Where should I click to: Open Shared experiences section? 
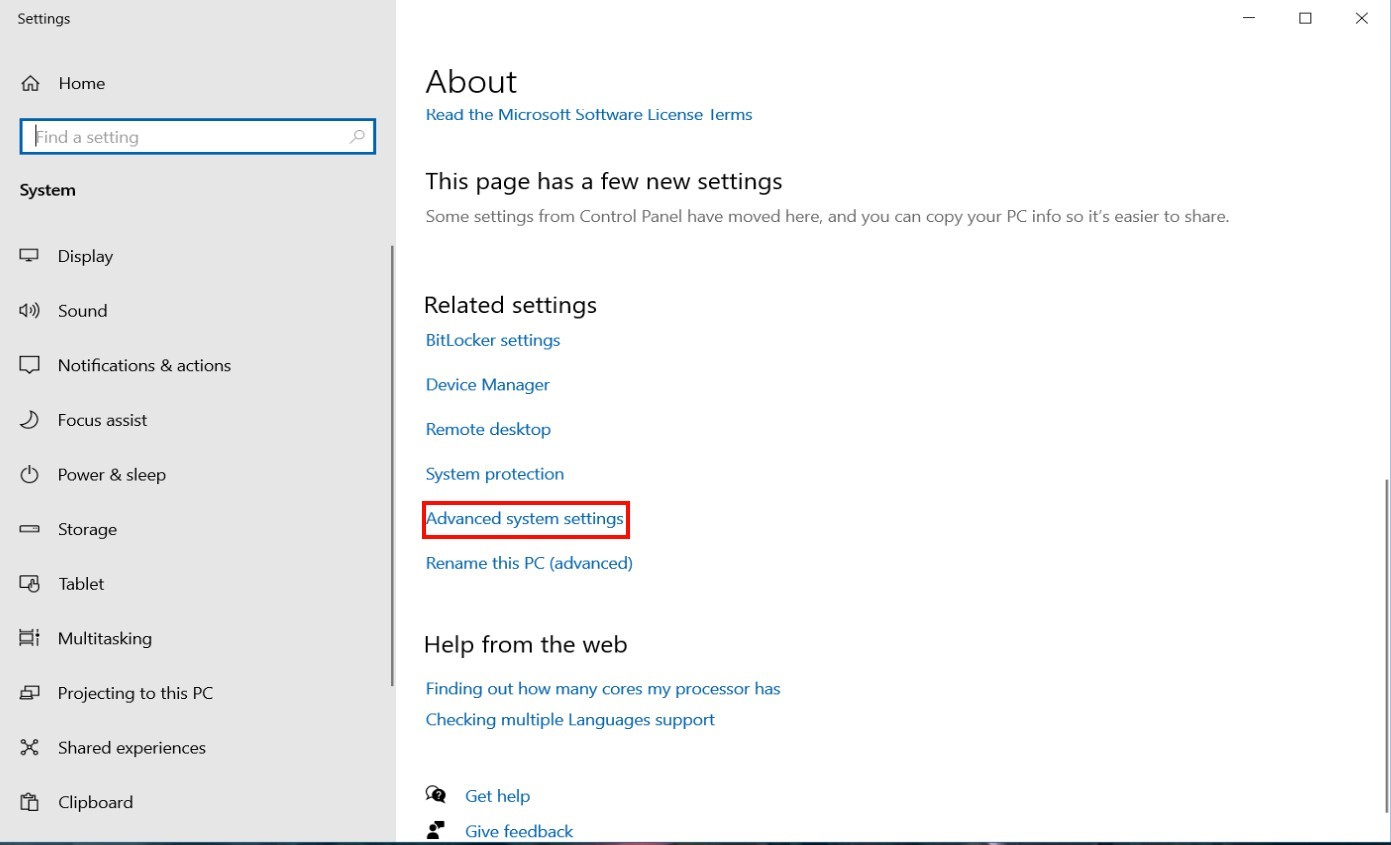131,748
